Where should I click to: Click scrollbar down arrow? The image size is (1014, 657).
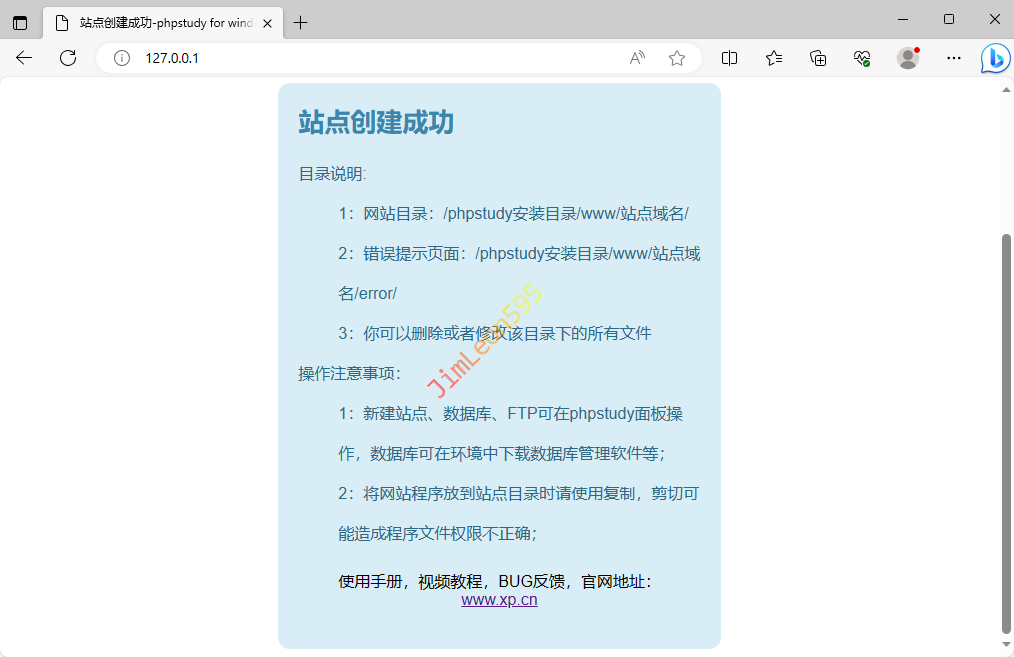pyautogui.click(x=1006, y=648)
